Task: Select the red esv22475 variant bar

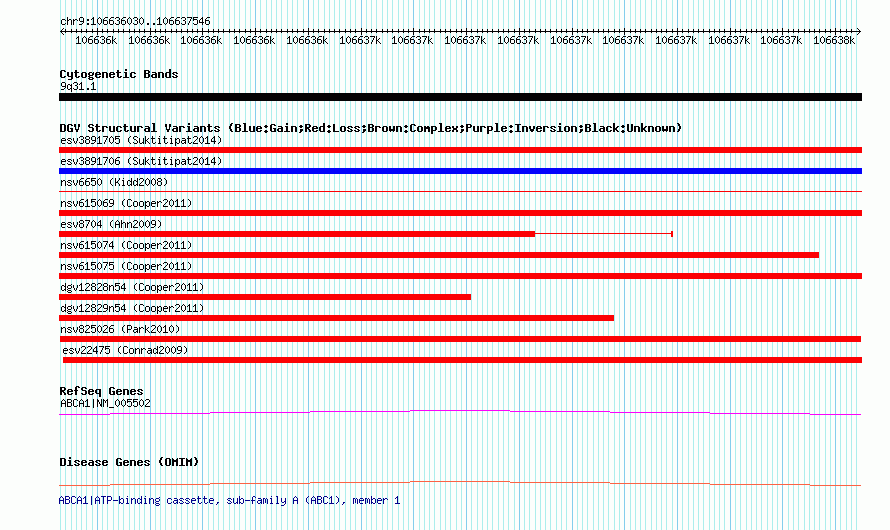Action: coord(462,360)
